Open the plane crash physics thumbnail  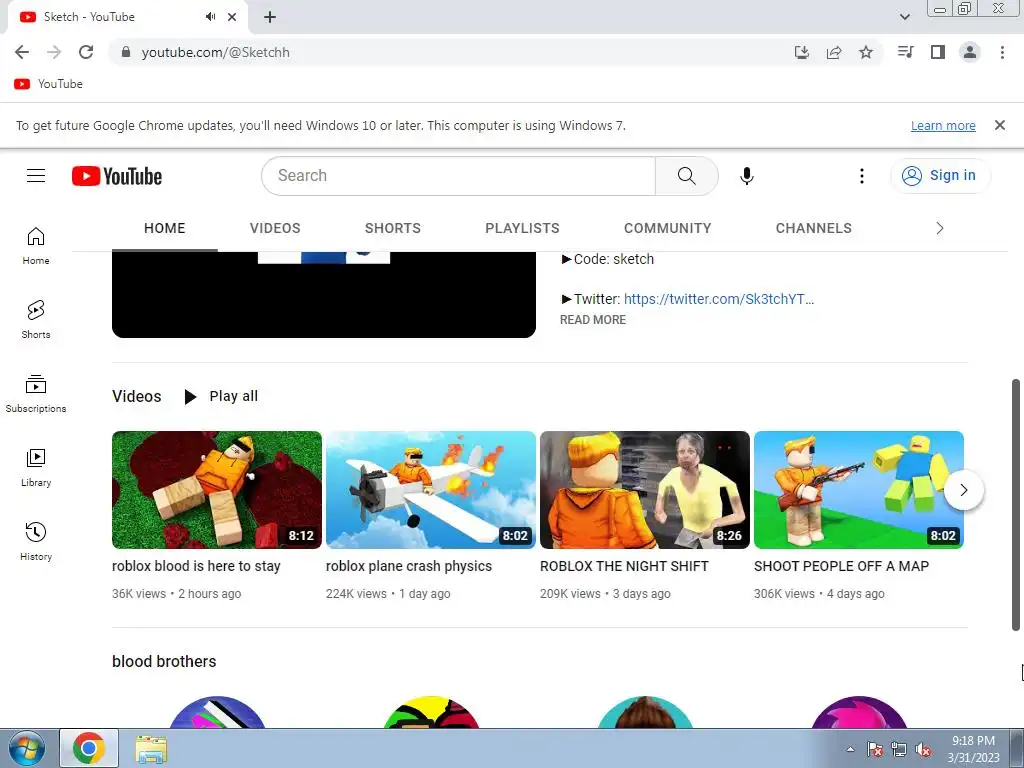pyautogui.click(x=431, y=490)
